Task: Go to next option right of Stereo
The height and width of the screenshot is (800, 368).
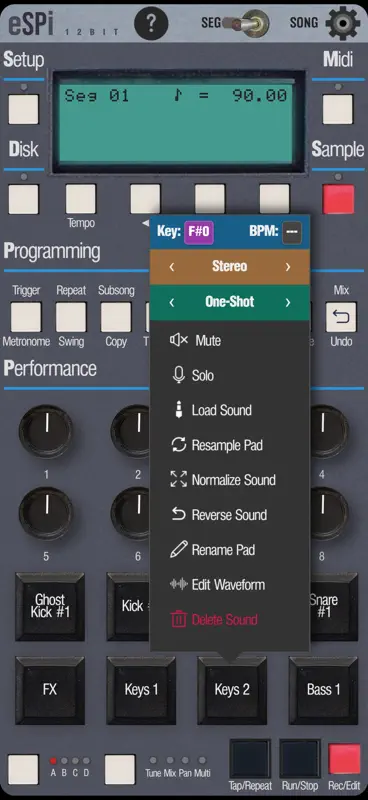Action: click(288, 267)
